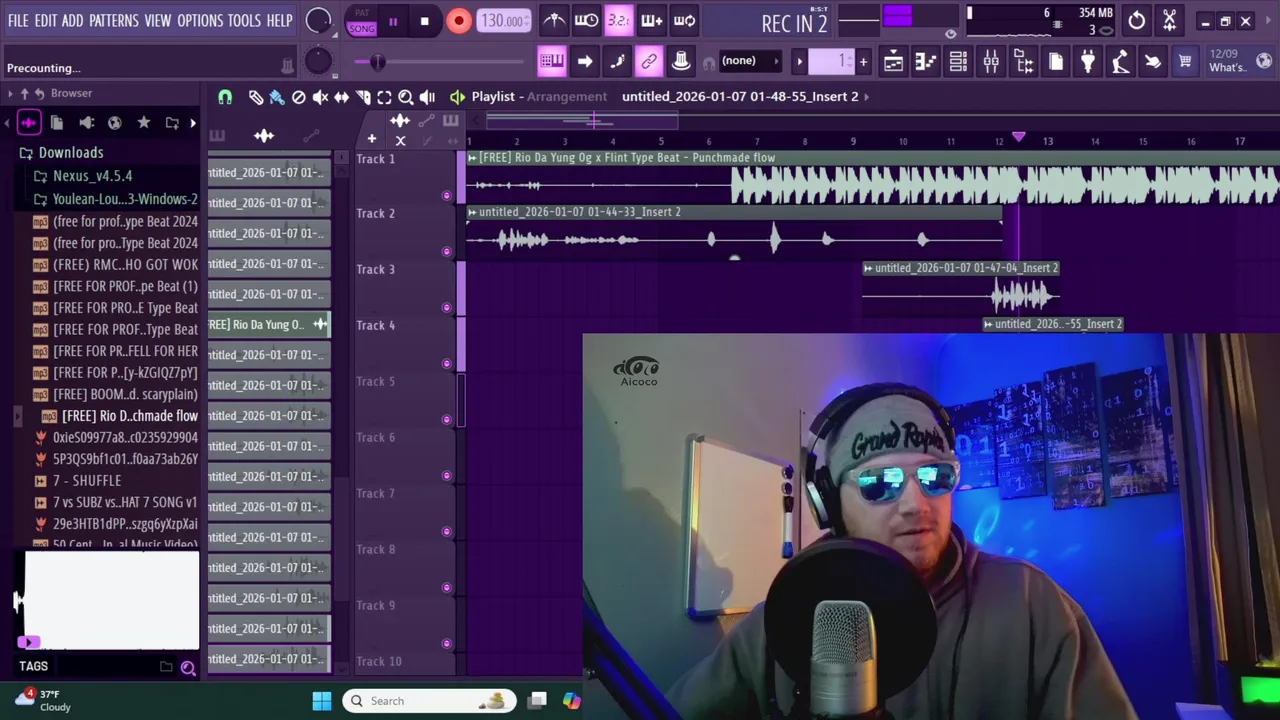Viewport: 1280px width, 720px height.
Task: Select the Playback speaker tool in playlist
Action: (x=427, y=97)
